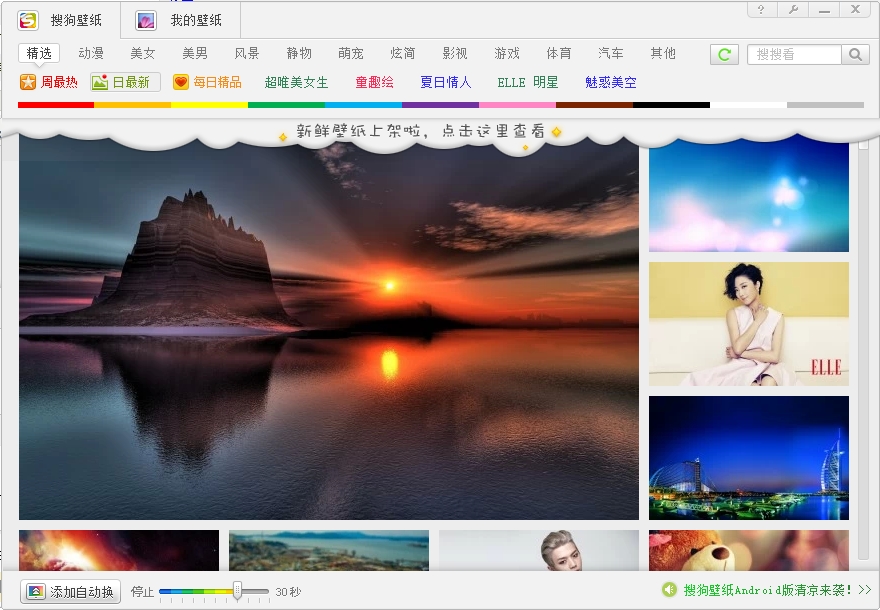The width and height of the screenshot is (880, 610).
Task: Filter by black color swatch
Action: [671, 105]
